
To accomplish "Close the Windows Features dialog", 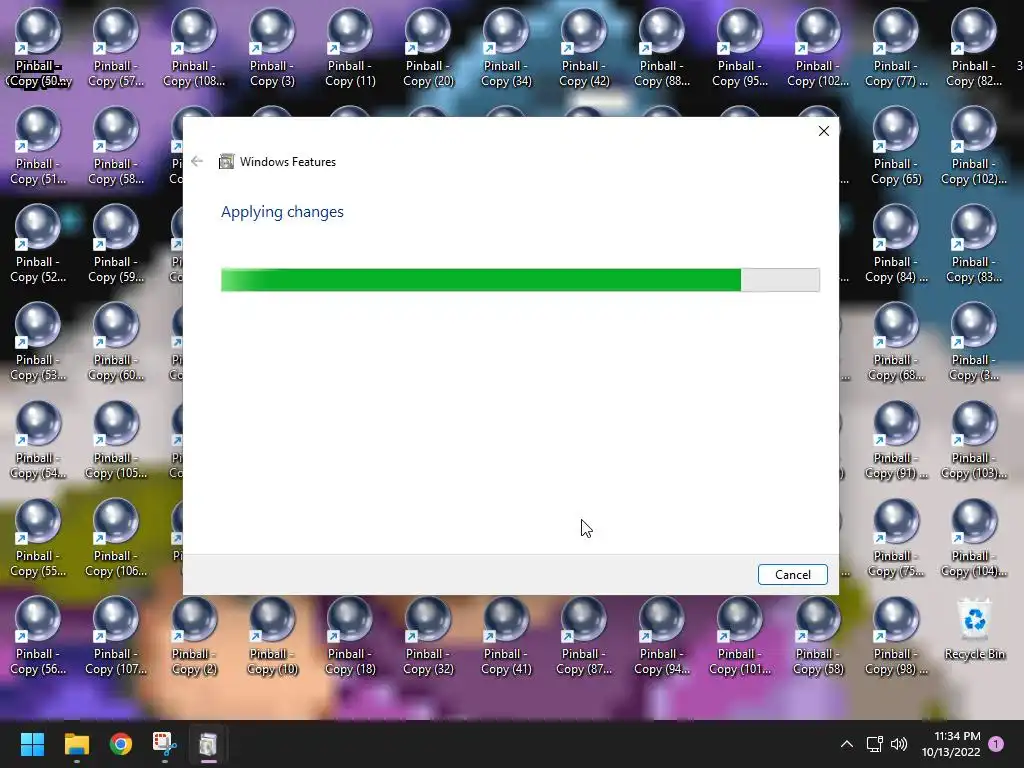I will pyautogui.click(x=824, y=131).
